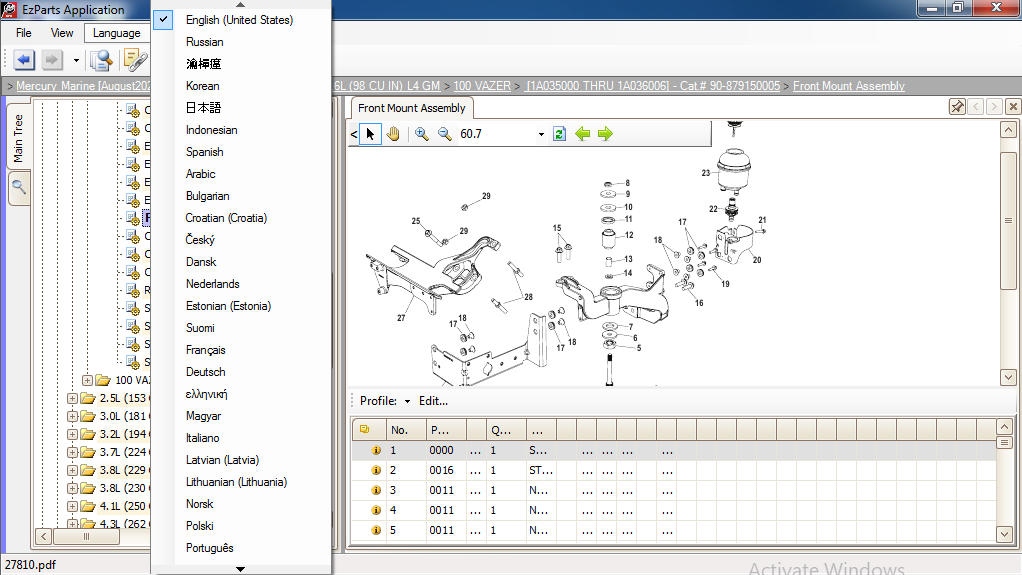Click the search catalog toolbar icon
This screenshot has height=575, width=1022.
101,61
